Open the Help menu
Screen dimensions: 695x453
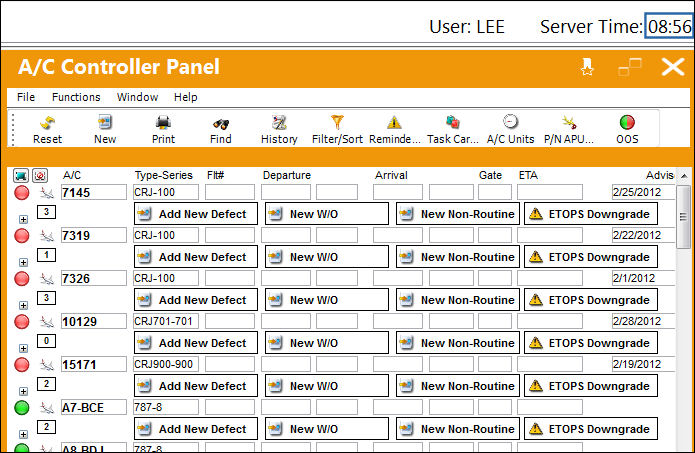(x=185, y=97)
